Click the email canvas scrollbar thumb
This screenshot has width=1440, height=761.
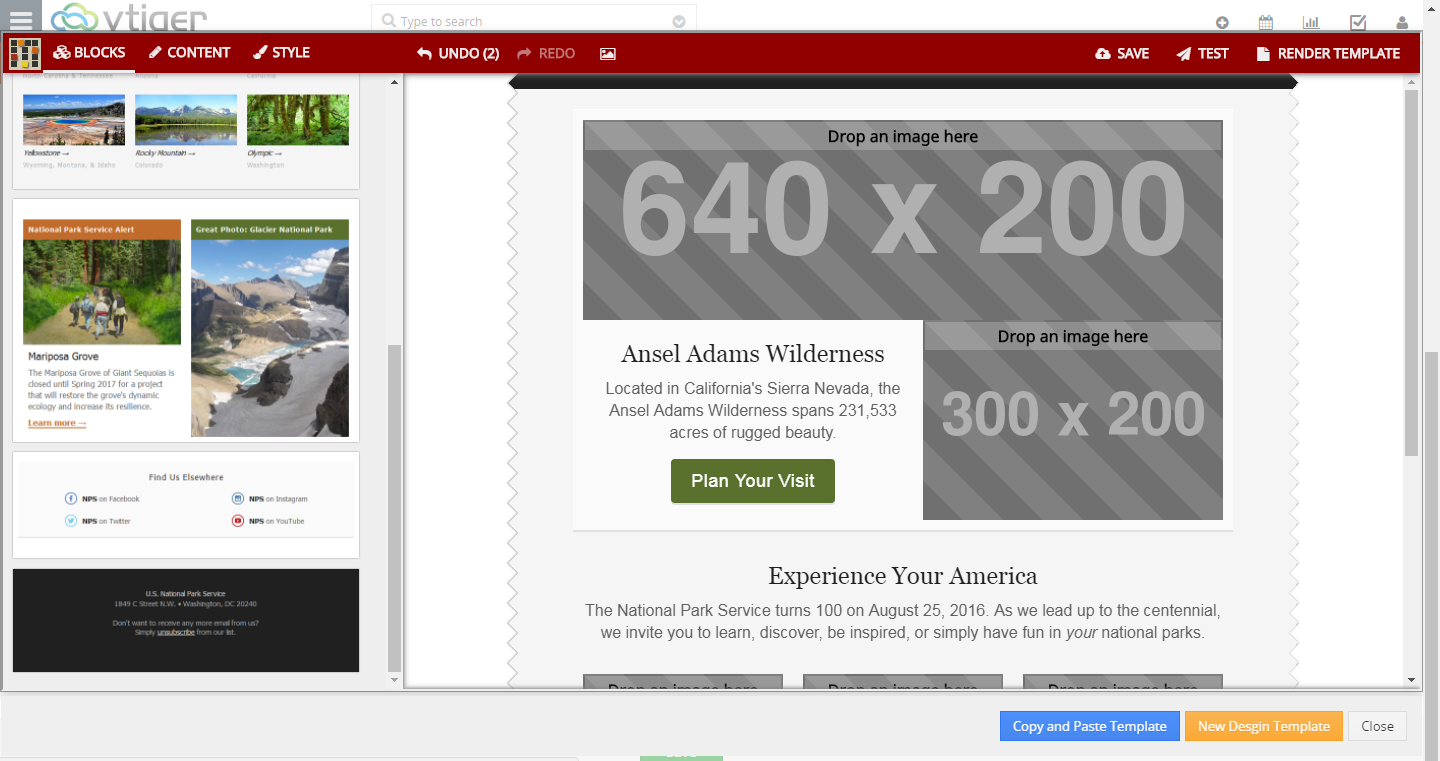(1412, 272)
